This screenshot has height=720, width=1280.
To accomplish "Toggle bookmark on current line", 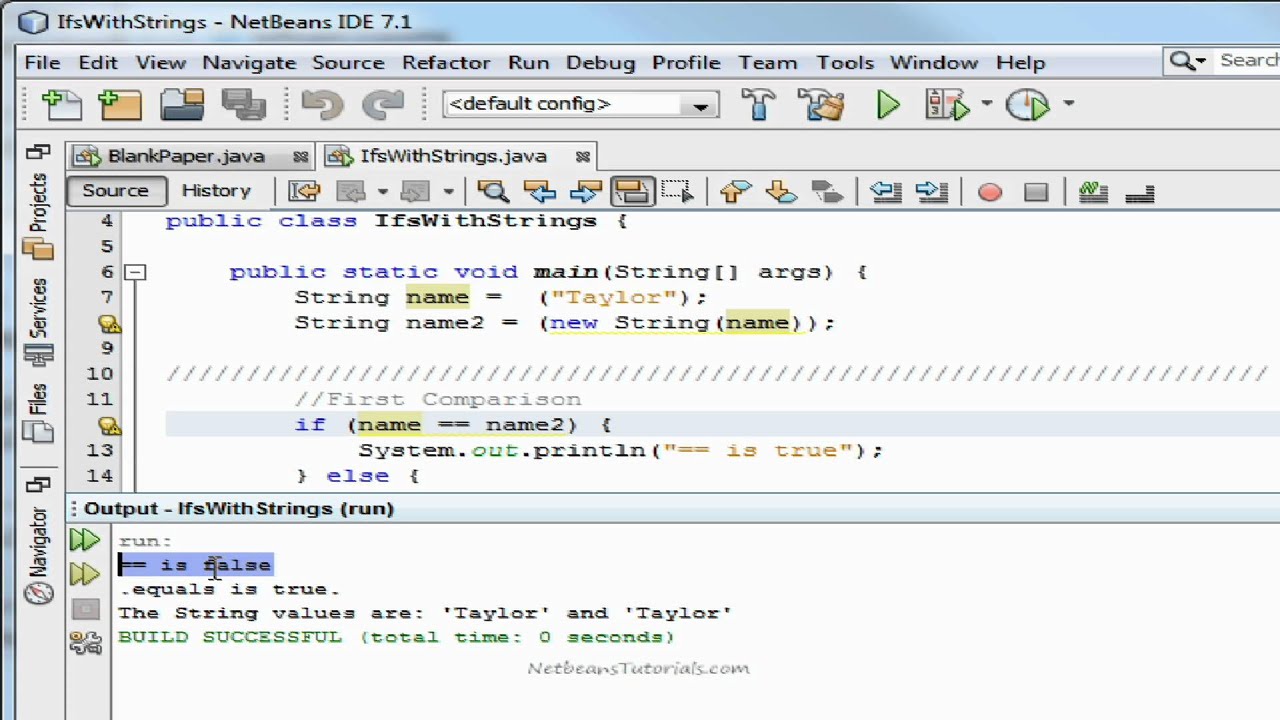I will coord(826,191).
